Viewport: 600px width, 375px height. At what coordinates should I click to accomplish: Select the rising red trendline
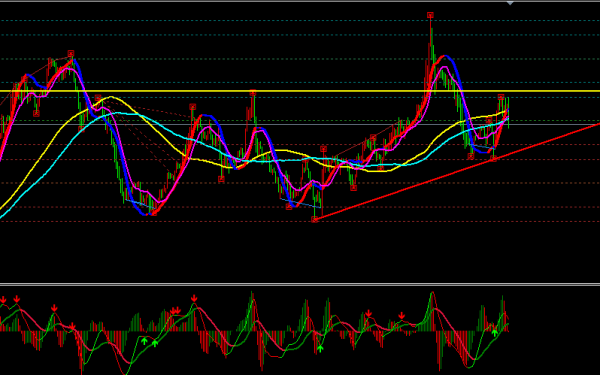pos(457,171)
